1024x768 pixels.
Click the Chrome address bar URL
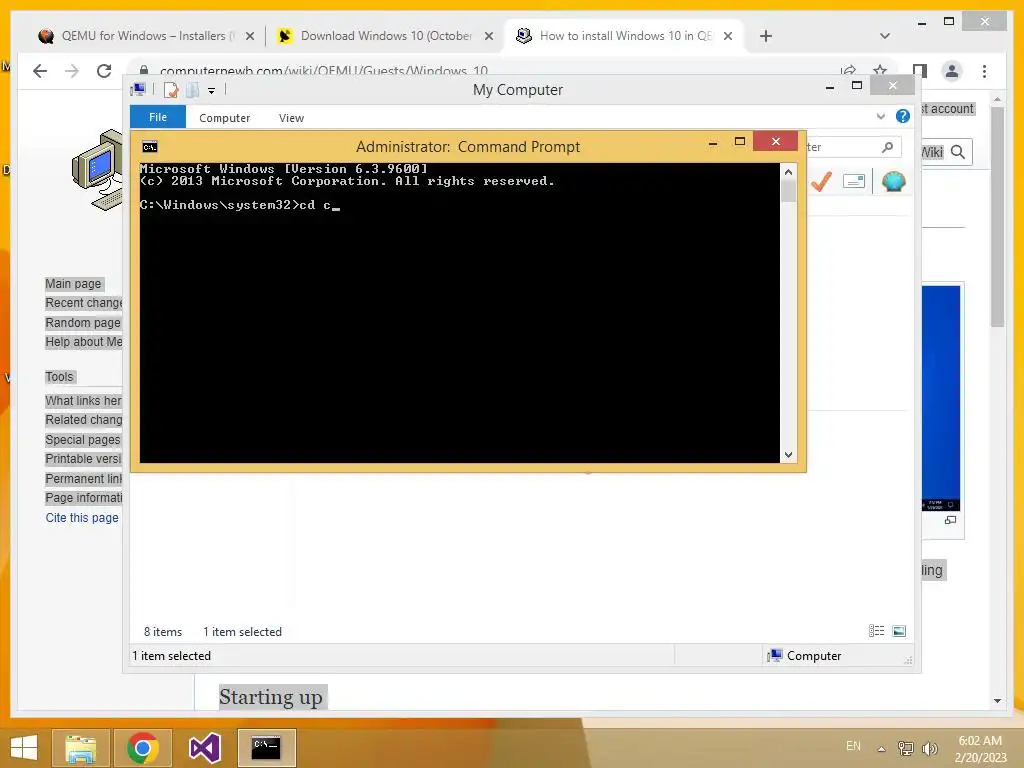323,71
